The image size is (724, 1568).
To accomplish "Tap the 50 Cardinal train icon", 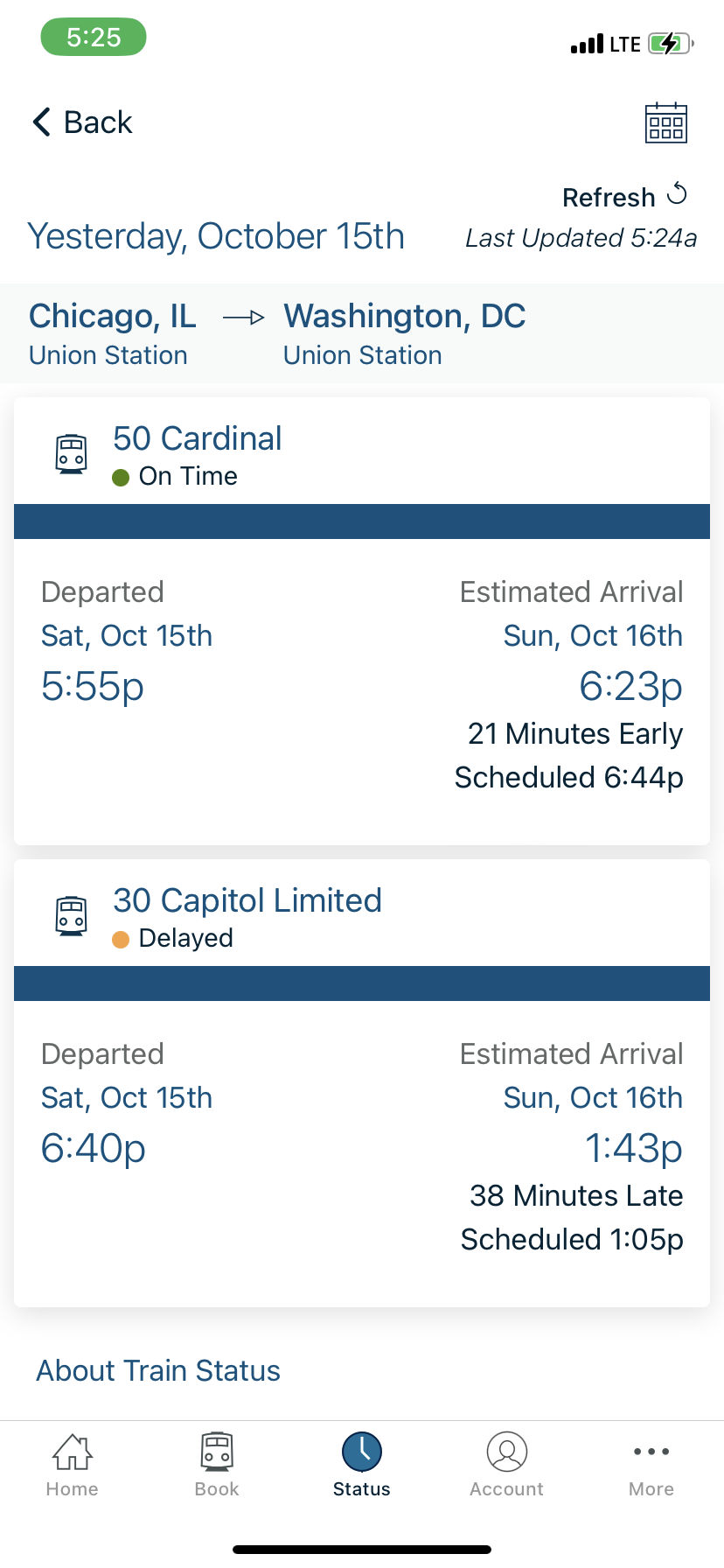I will (x=72, y=454).
